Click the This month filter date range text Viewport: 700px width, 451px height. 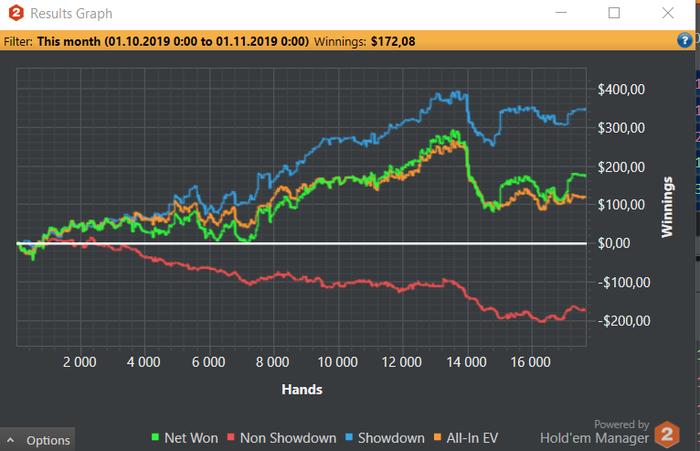[173, 42]
